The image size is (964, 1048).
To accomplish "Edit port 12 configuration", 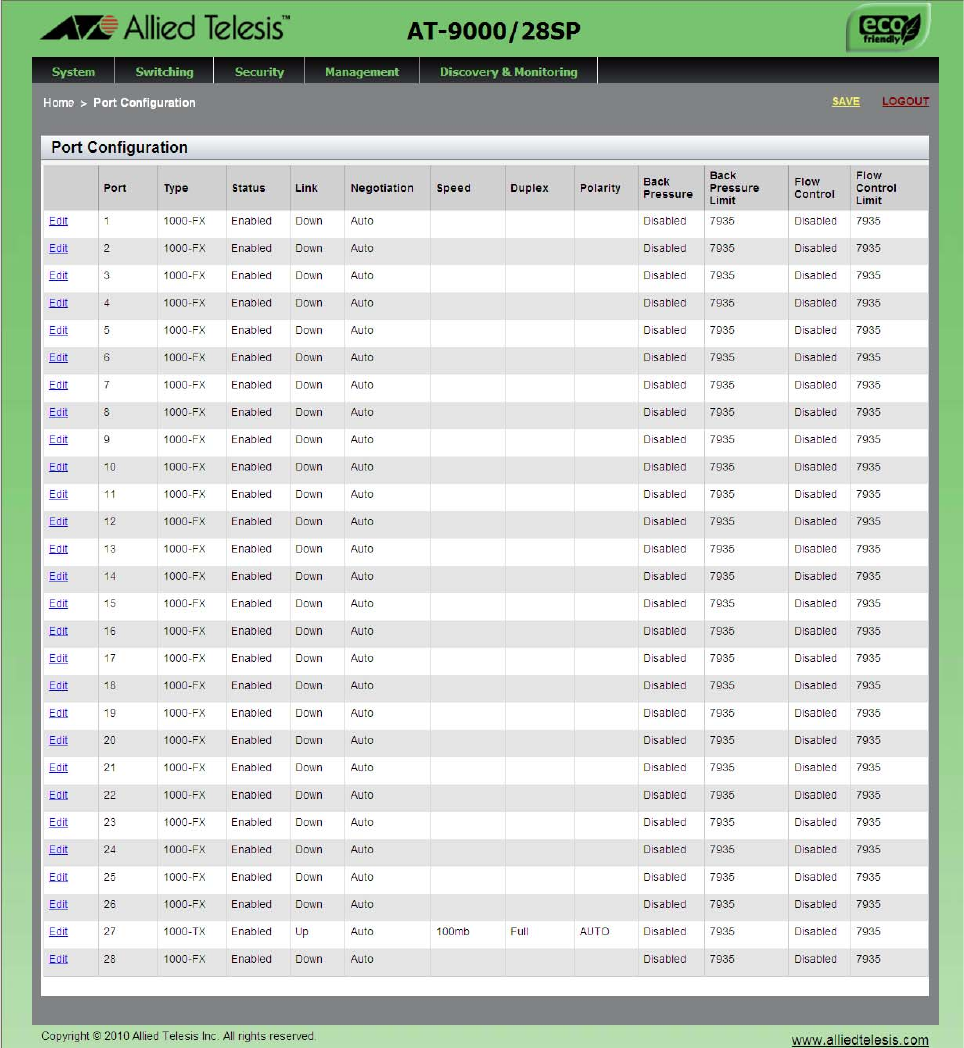I will coord(58,521).
